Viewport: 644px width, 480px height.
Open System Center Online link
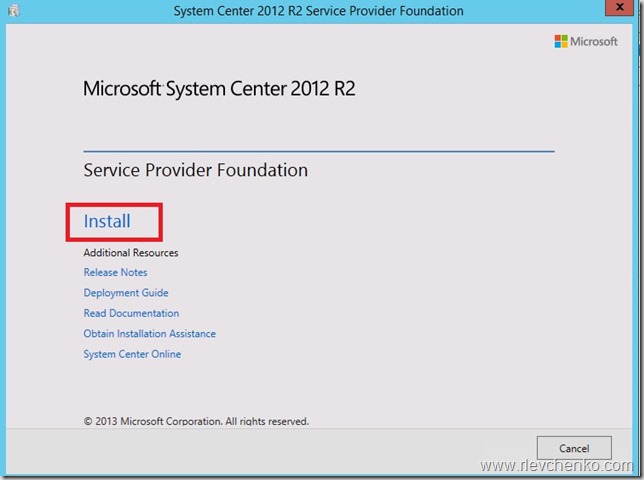coord(132,354)
